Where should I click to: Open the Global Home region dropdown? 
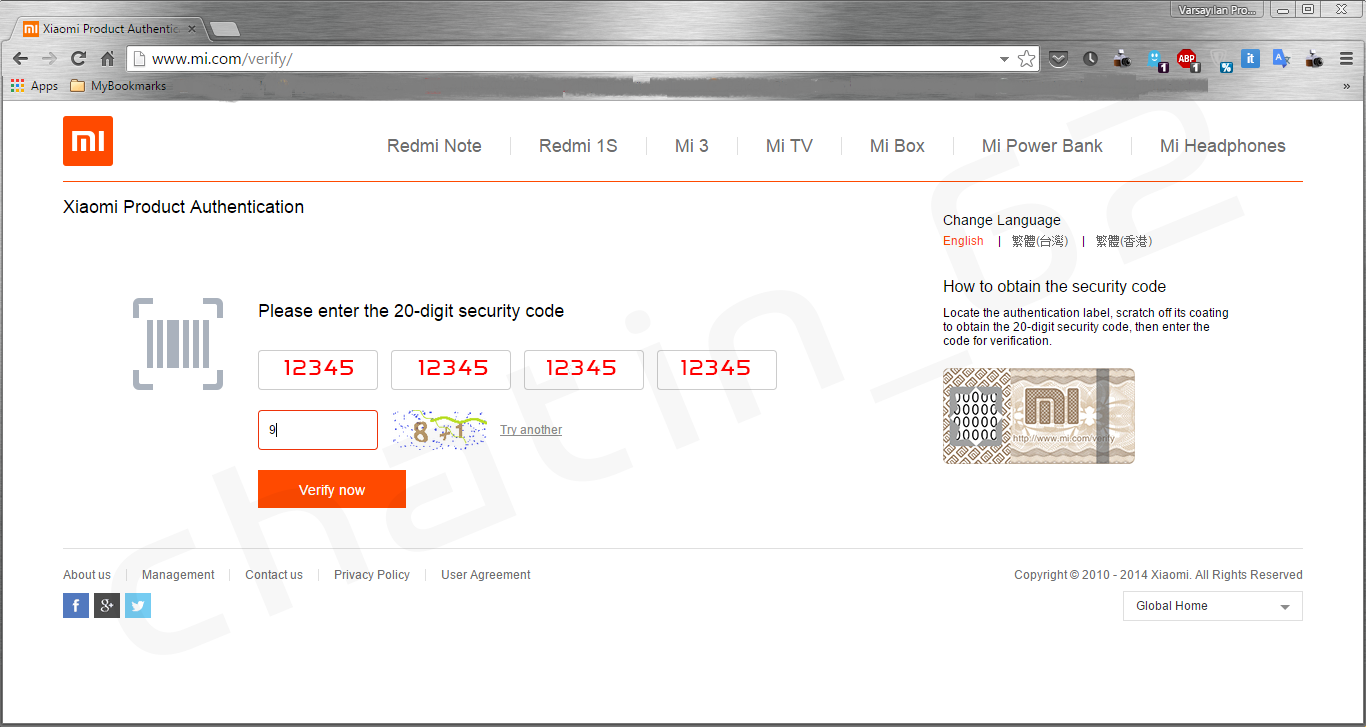1213,606
